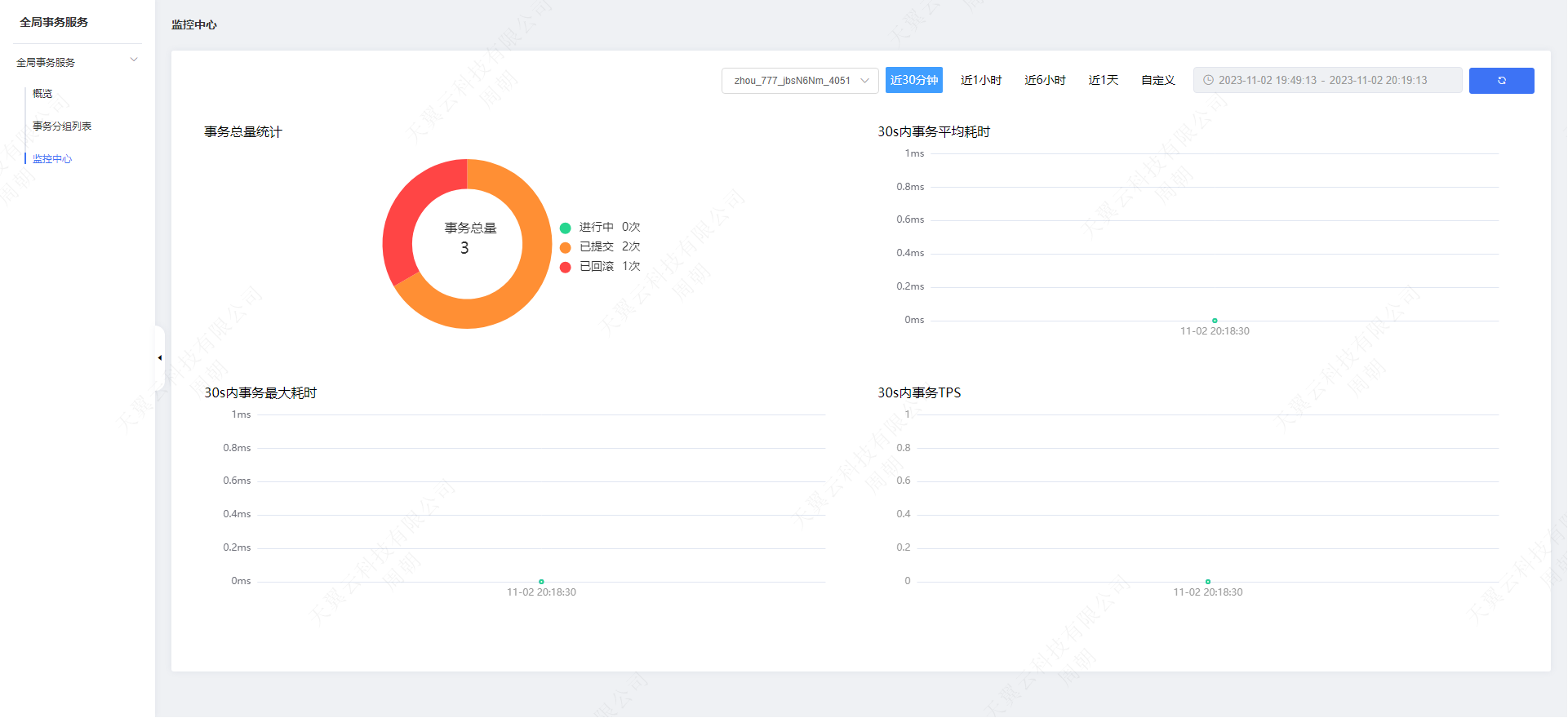Go to 事务分组列表 in sidebar
This screenshot has width=1568, height=718.
62,126
